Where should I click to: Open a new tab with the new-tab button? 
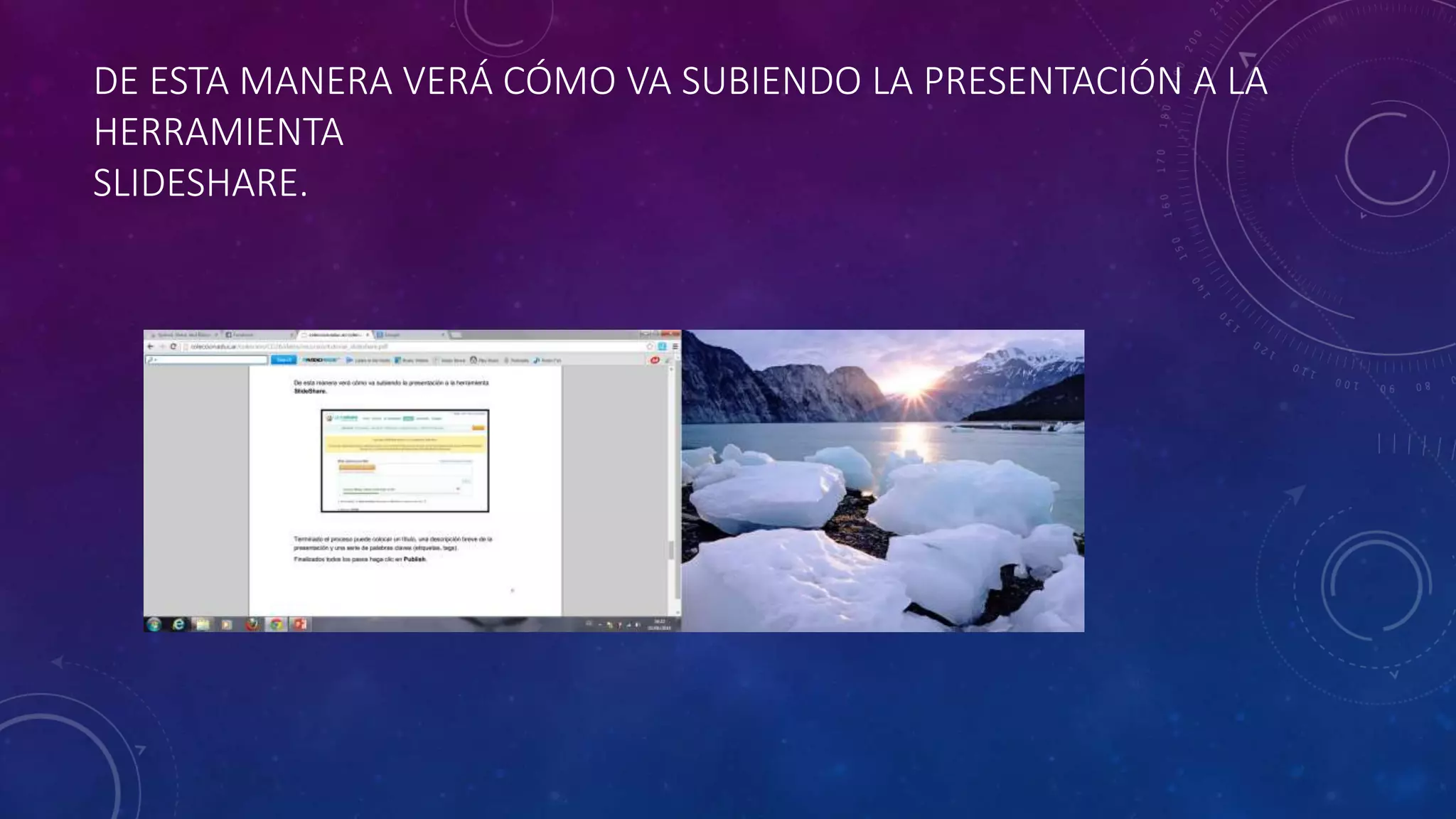[x=456, y=335]
